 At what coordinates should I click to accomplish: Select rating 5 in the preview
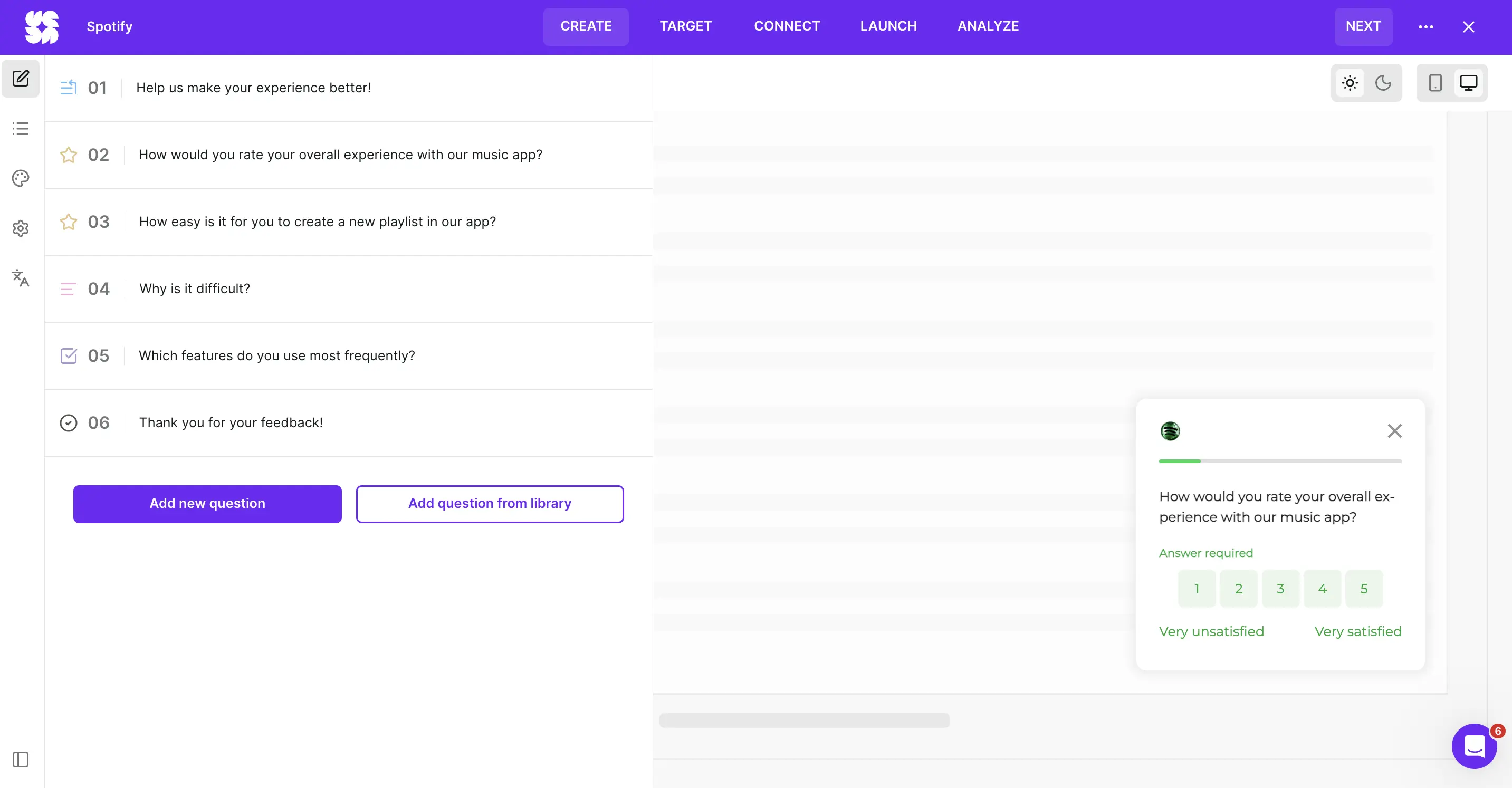point(1364,589)
